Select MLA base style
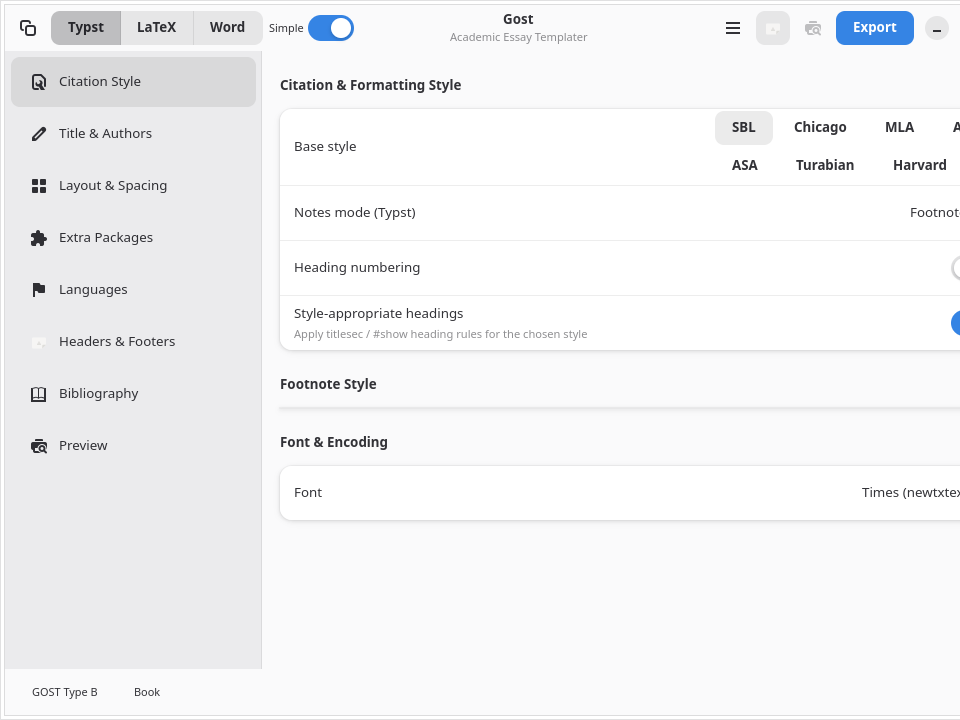Viewport: 960px width, 720px height. click(899, 128)
